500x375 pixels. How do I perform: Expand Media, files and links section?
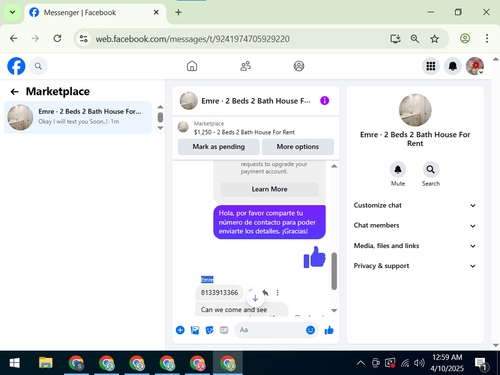[x=415, y=246]
